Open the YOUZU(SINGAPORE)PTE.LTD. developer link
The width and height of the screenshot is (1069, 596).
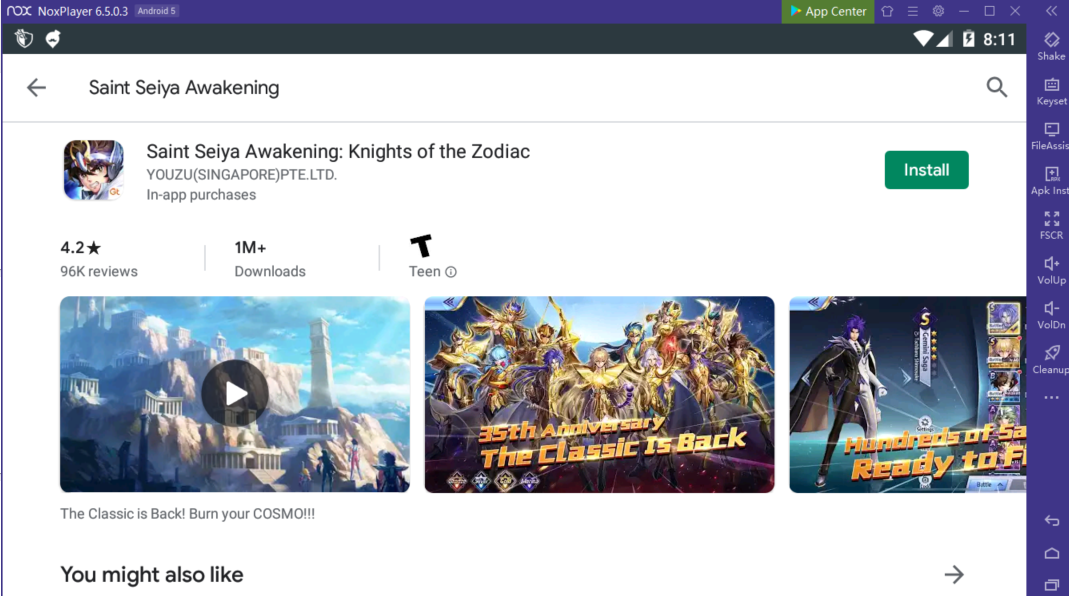241,175
